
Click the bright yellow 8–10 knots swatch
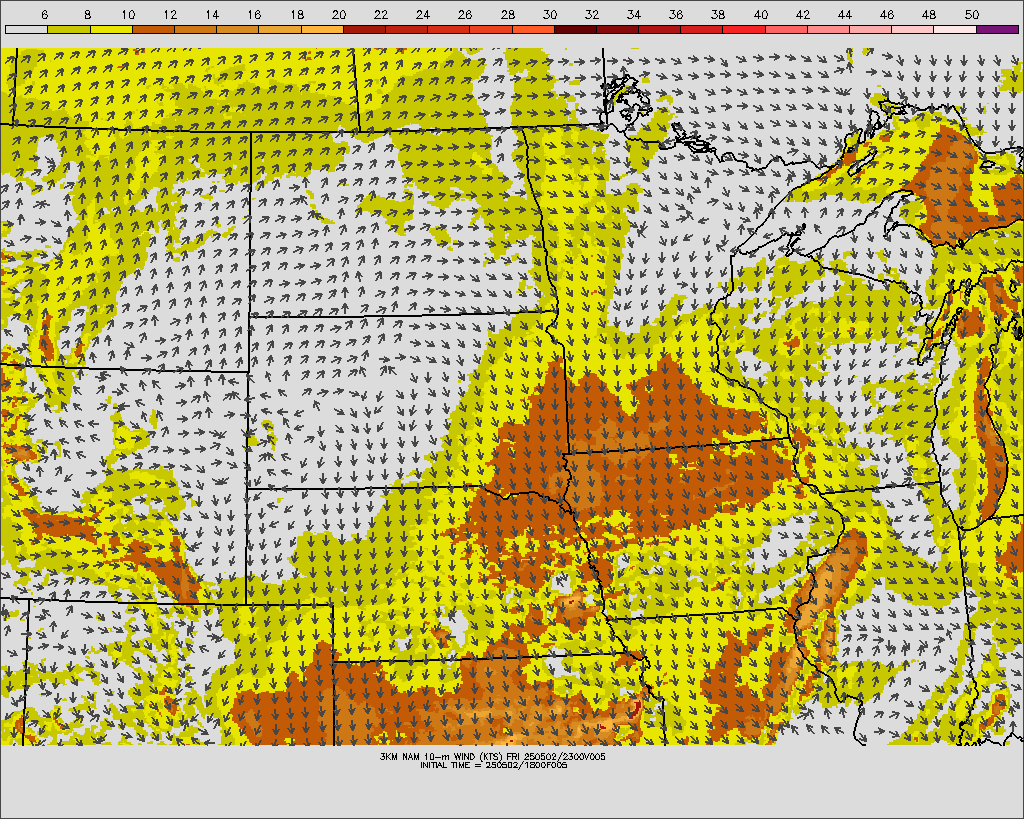click(x=111, y=29)
